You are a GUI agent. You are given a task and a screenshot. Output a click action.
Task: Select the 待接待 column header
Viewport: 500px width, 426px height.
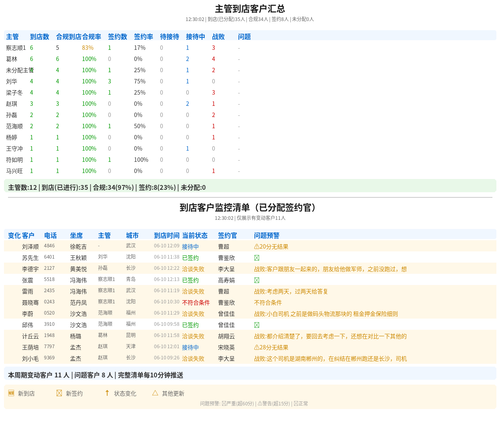169,37
